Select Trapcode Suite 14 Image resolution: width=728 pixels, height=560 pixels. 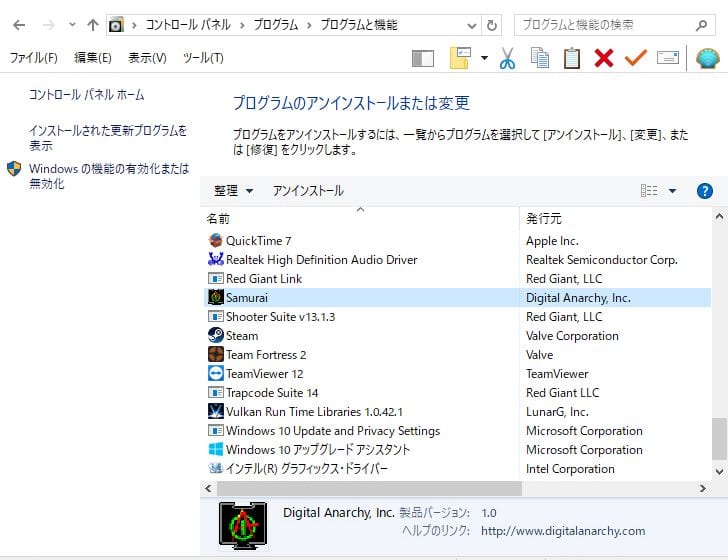(457, 393)
